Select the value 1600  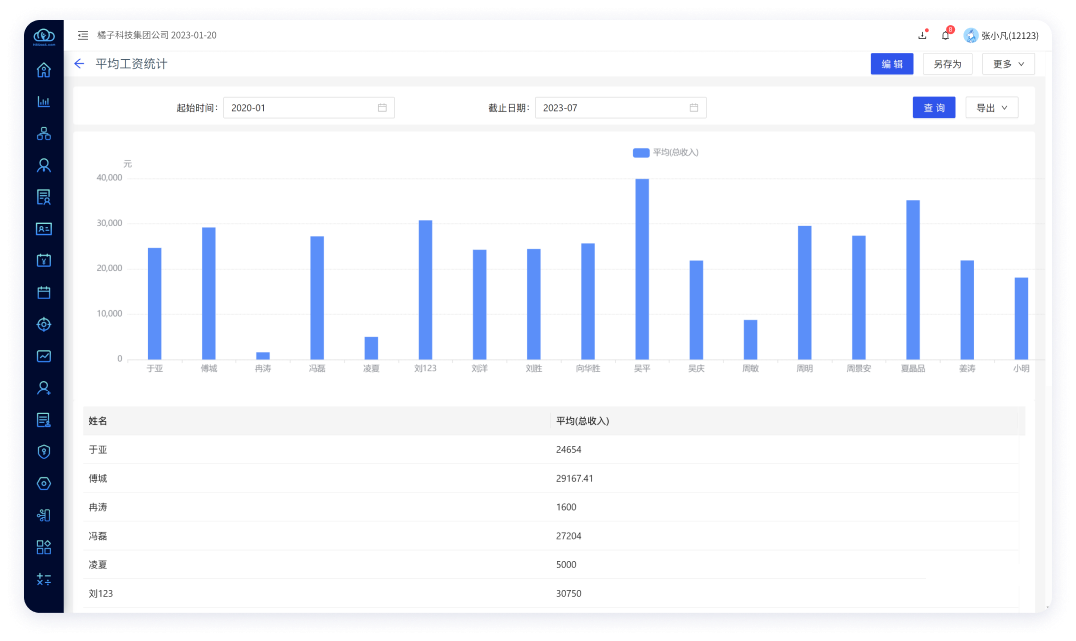566,507
